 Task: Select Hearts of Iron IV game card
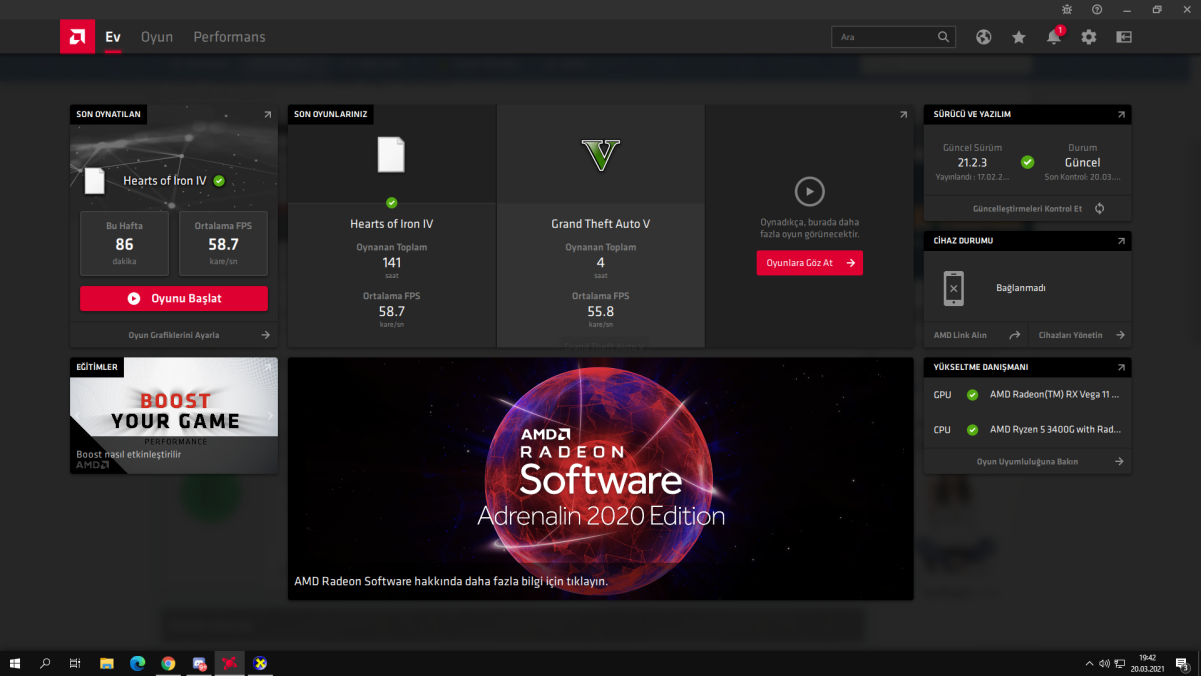click(x=392, y=226)
